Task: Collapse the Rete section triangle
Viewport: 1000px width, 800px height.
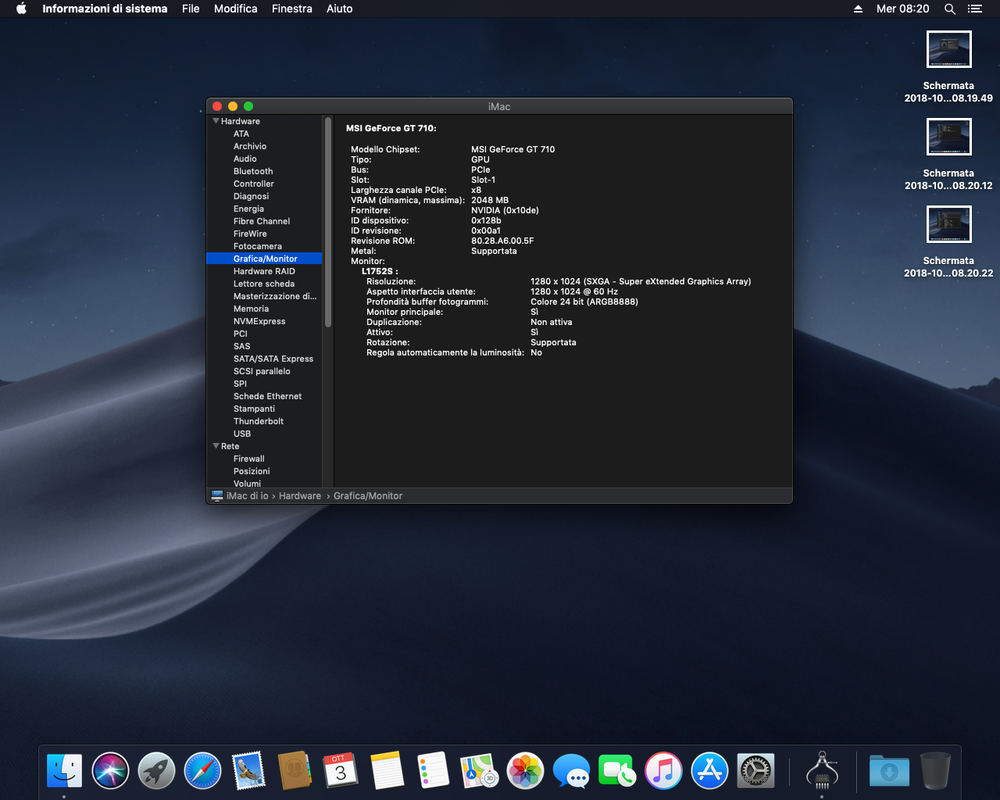Action: 216,446
